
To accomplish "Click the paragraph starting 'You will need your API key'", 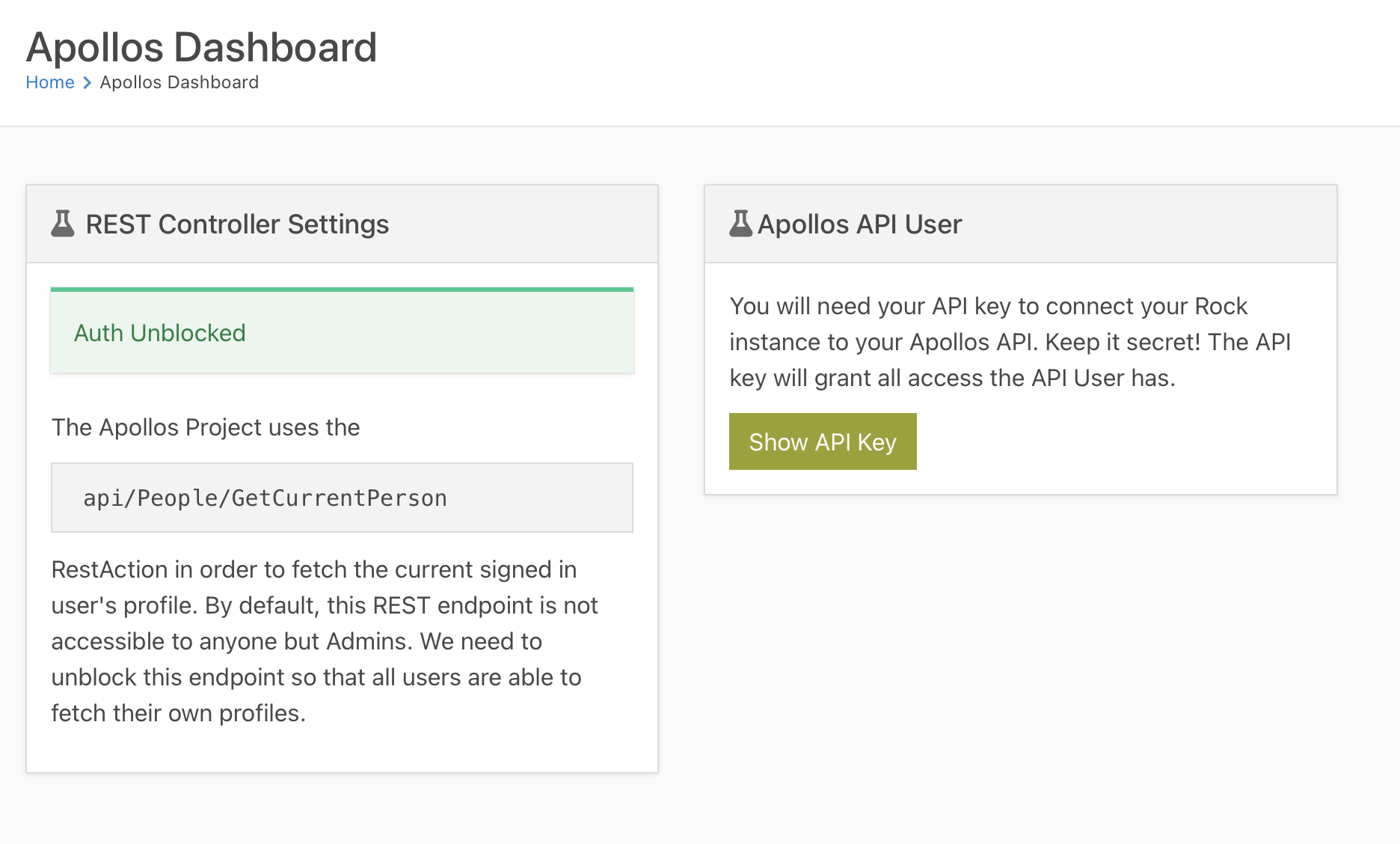I will click(x=1010, y=342).
